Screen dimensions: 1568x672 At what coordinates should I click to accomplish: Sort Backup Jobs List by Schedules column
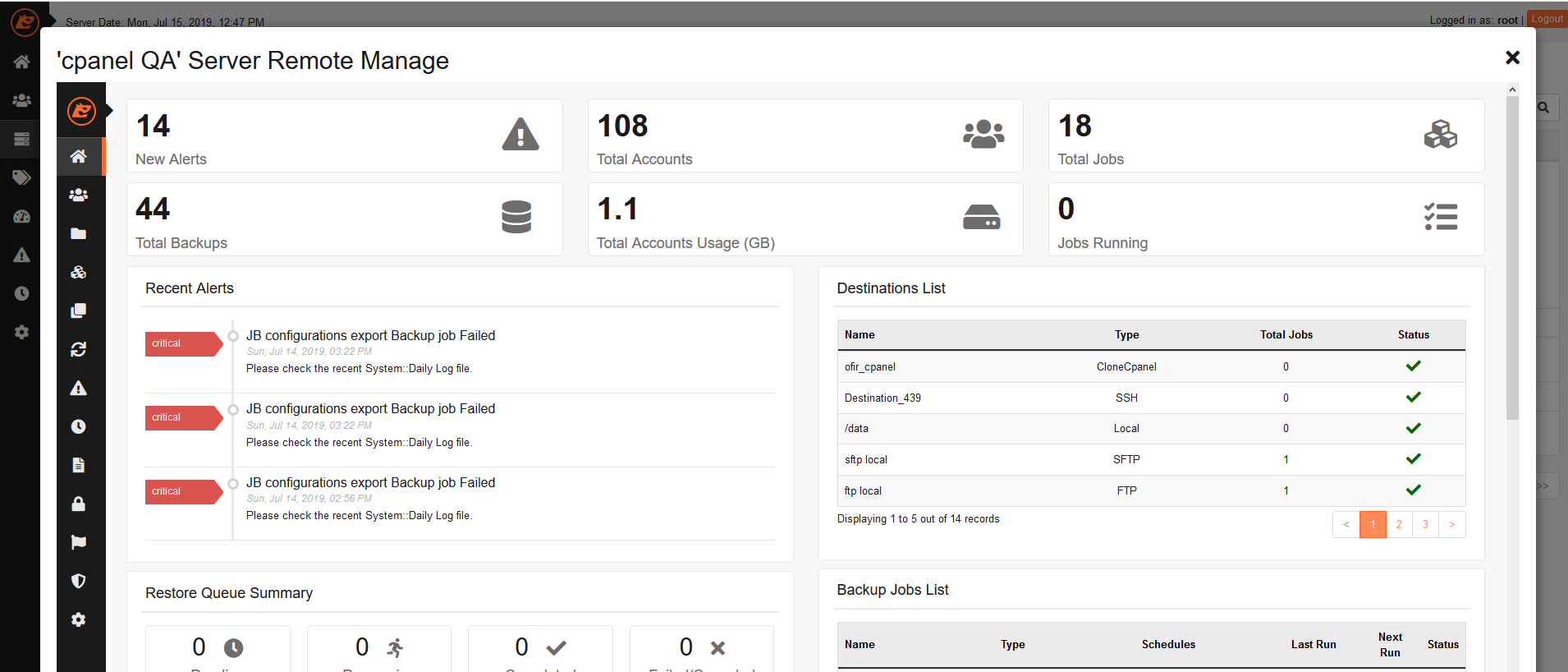[1168, 644]
